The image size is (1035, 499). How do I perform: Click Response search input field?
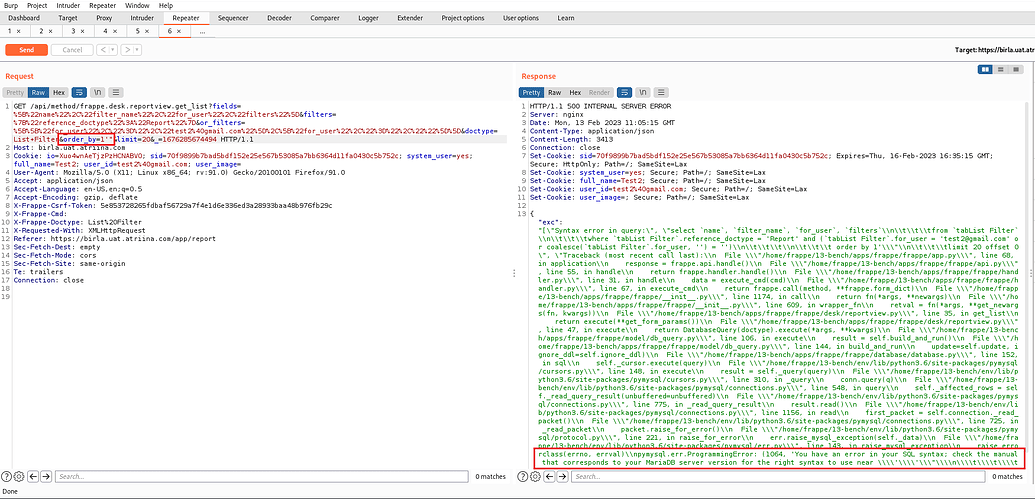(777, 476)
